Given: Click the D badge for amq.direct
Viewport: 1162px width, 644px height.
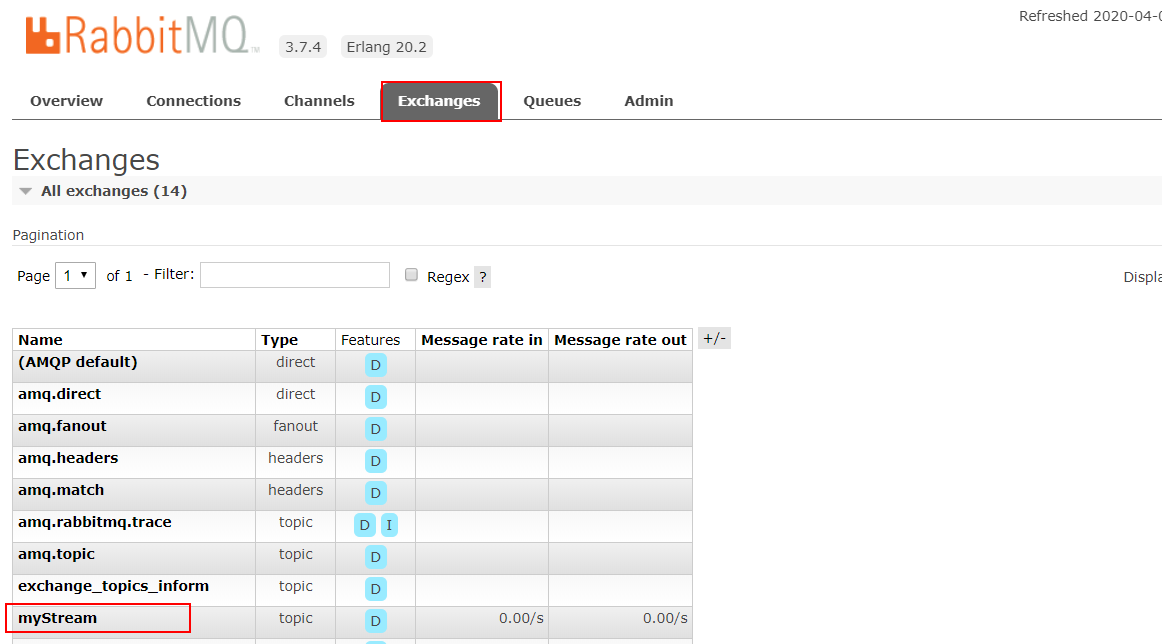Looking at the screenshot, I should pyautogui.click(x=376, y=397).
